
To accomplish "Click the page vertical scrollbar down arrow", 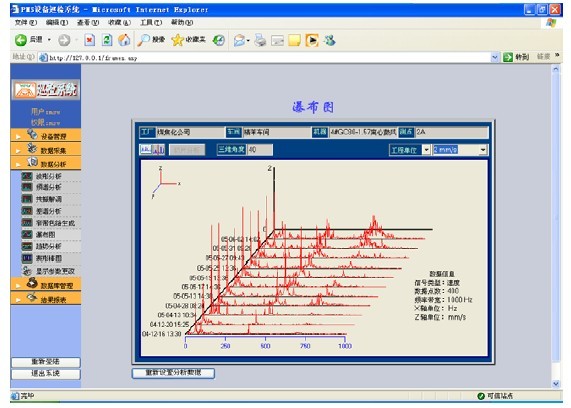I will point(556,384).
